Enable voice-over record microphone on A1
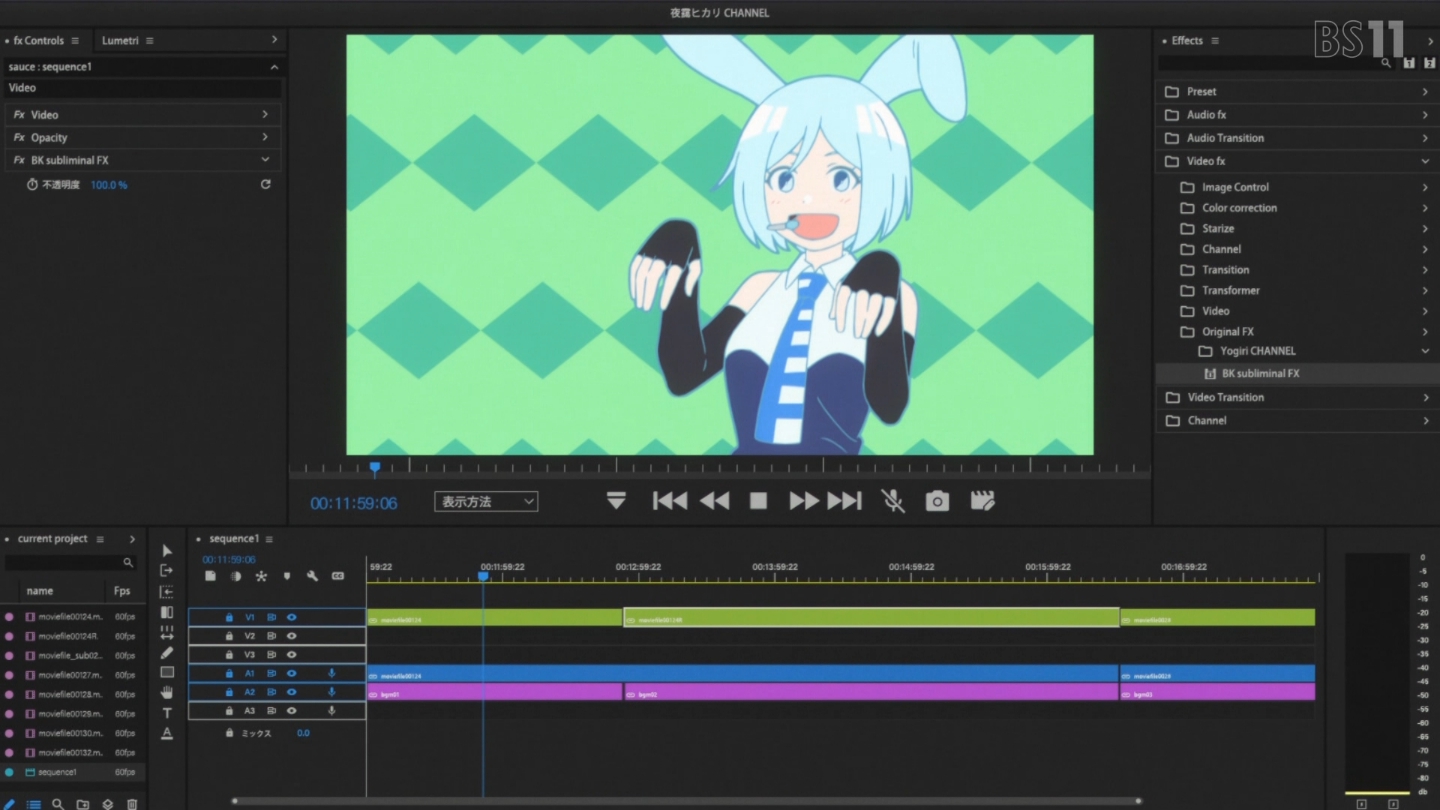 click(332, 674)
